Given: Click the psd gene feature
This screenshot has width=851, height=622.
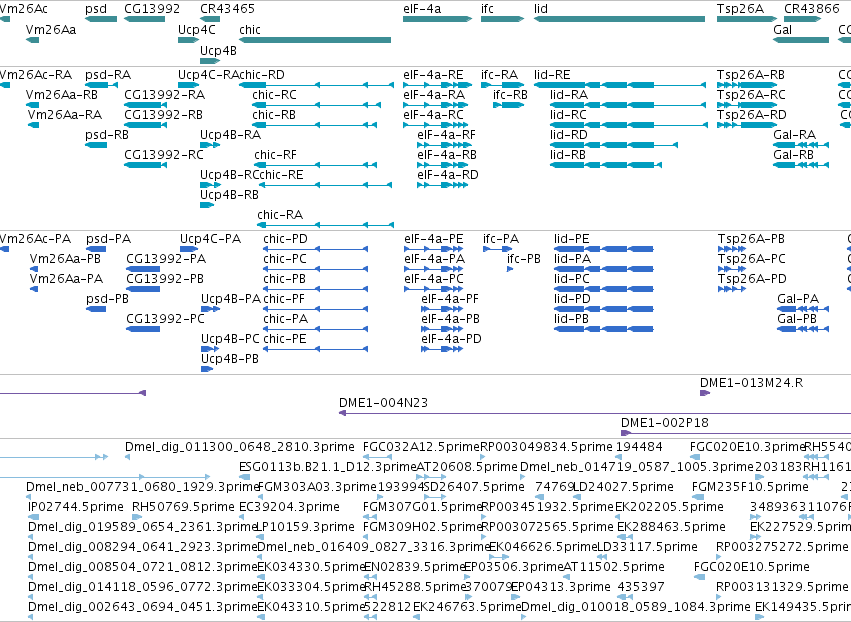Looking at the screenshot, I should point(101,19).
